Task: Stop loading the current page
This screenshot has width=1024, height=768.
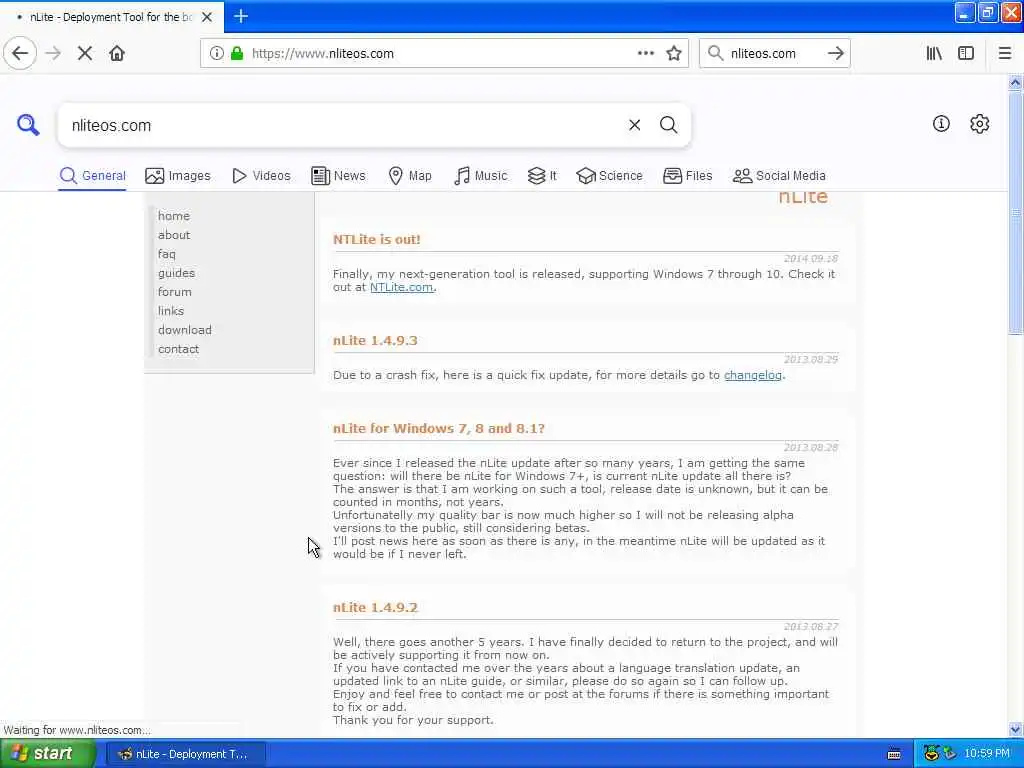Action: [85, 54]
